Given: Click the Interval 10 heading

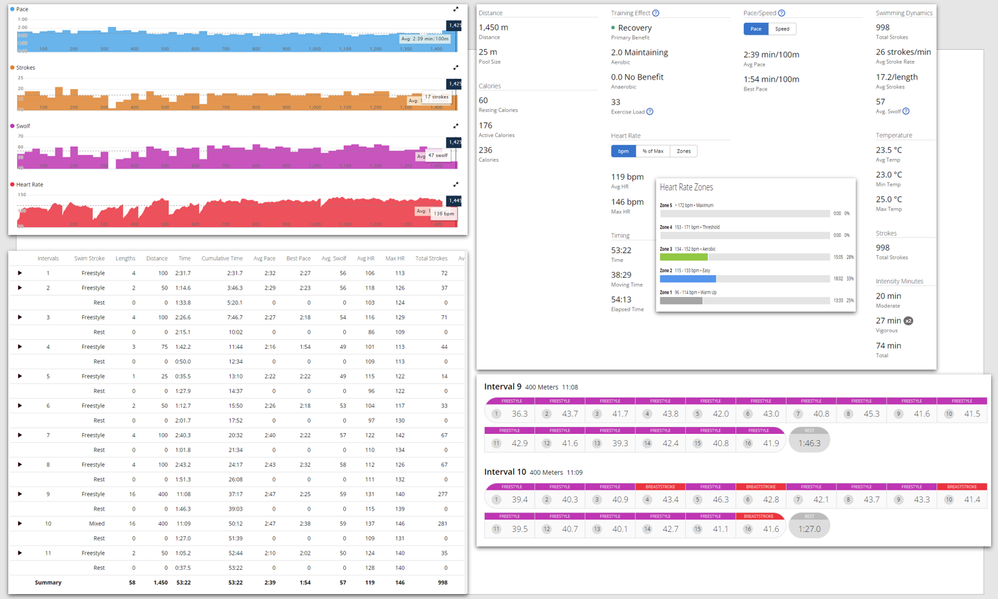Looking at the screenshot, I should pos(505,472).
